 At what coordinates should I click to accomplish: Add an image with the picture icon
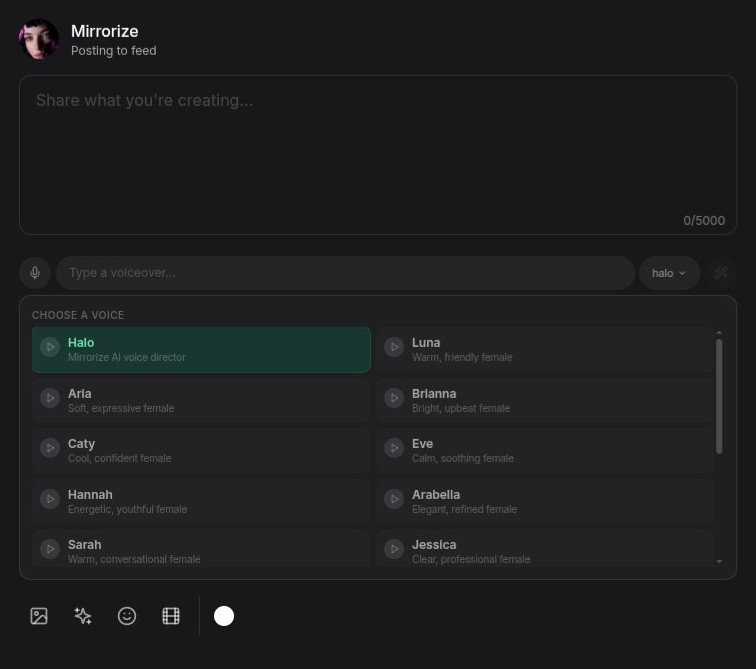point(39,616)
